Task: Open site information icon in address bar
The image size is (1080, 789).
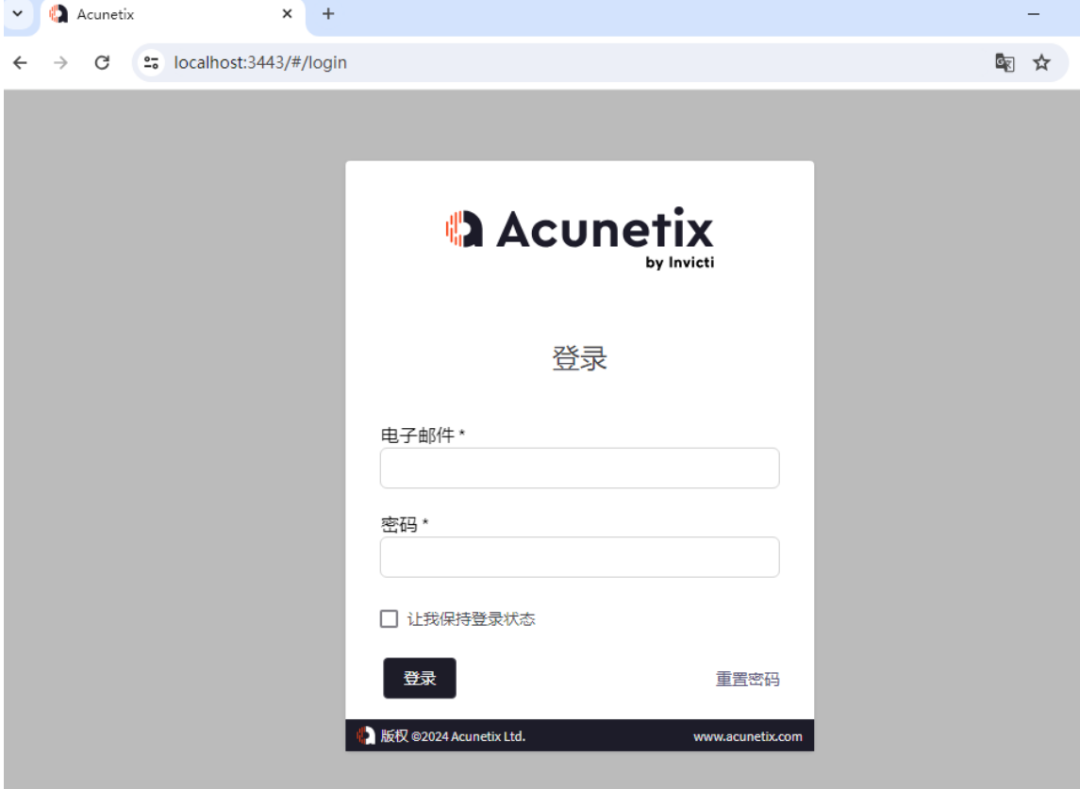Action: coord(151,63)
